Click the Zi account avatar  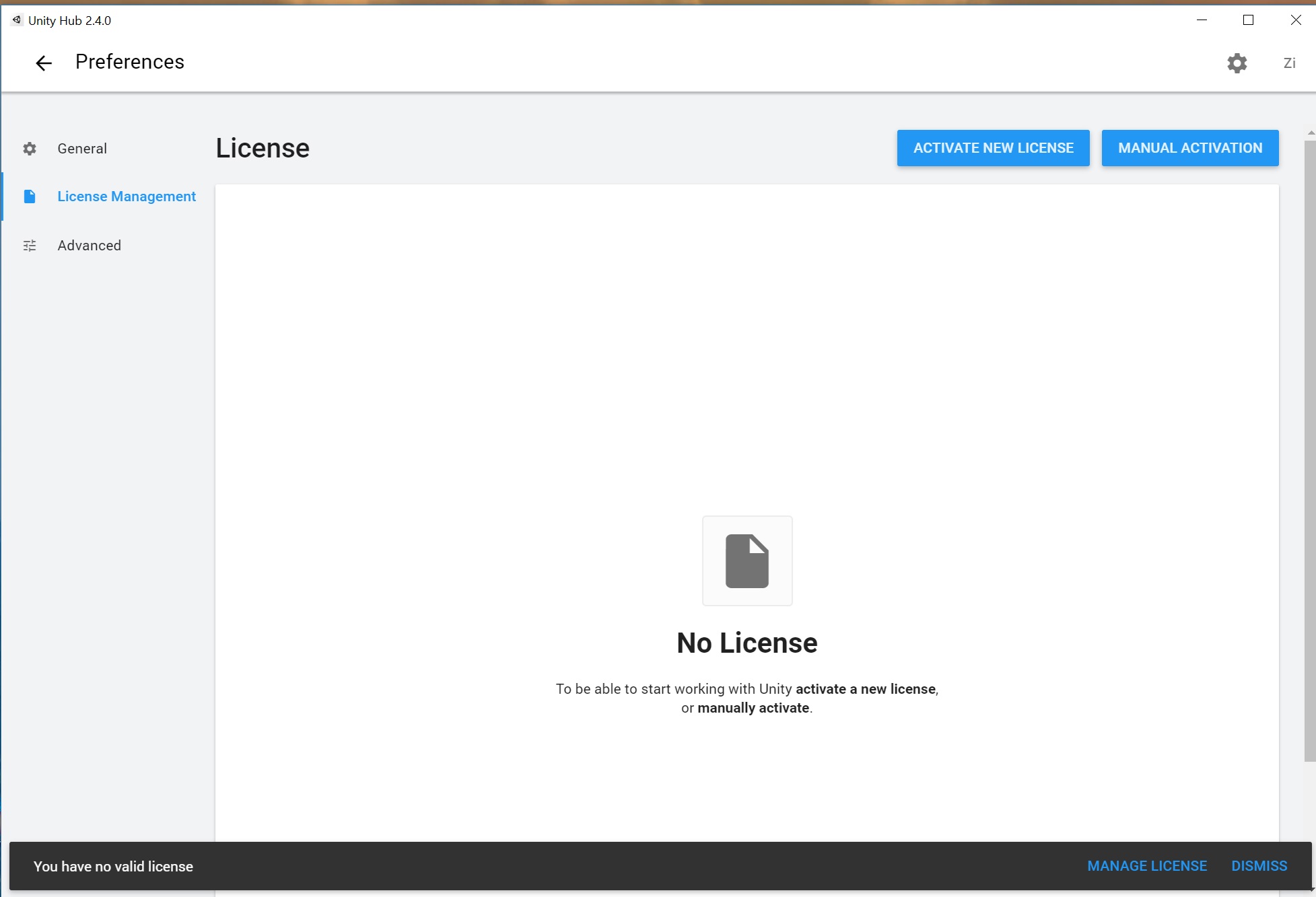coord(1289,63)
